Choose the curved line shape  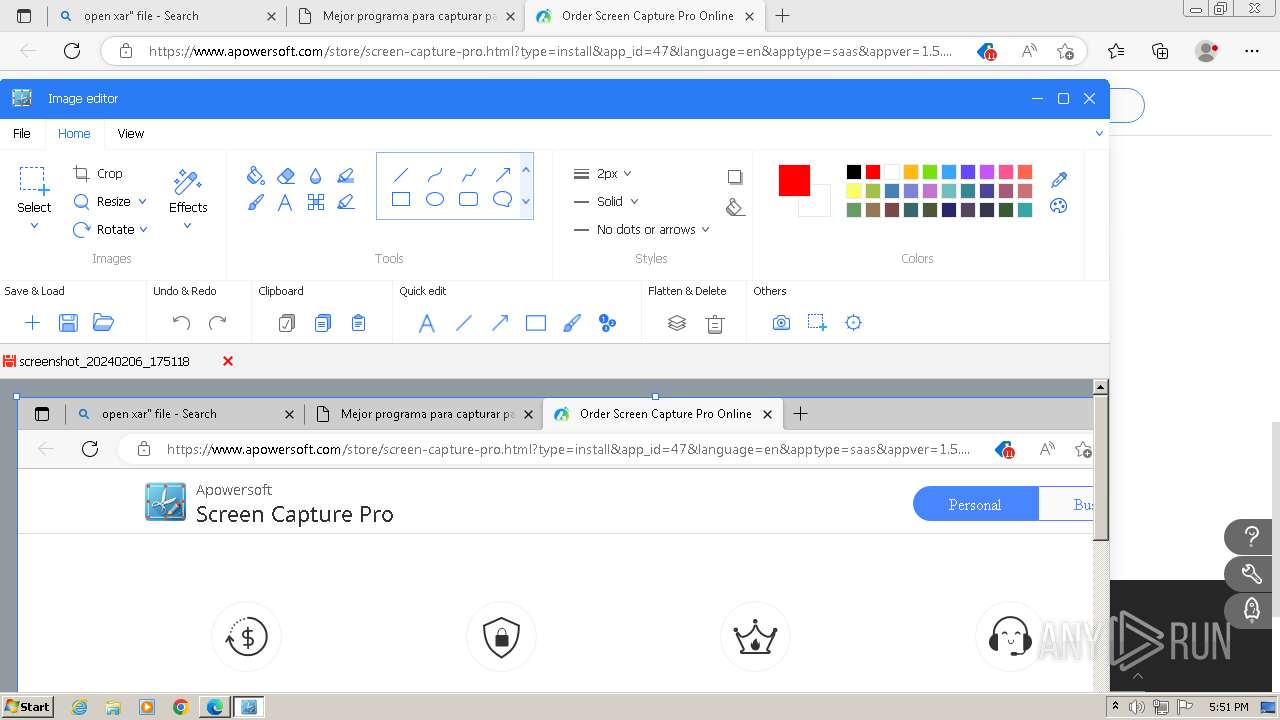(x=434, y=174)
